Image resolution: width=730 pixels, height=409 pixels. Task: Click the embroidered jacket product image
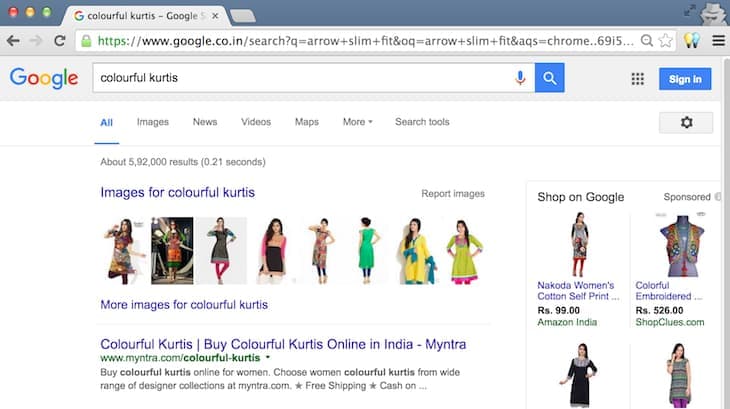681,245
